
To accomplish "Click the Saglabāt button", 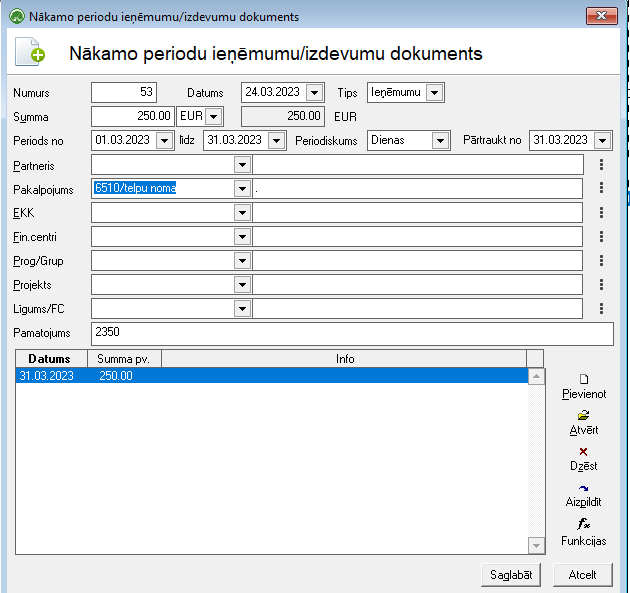I will tap(511, 575).
